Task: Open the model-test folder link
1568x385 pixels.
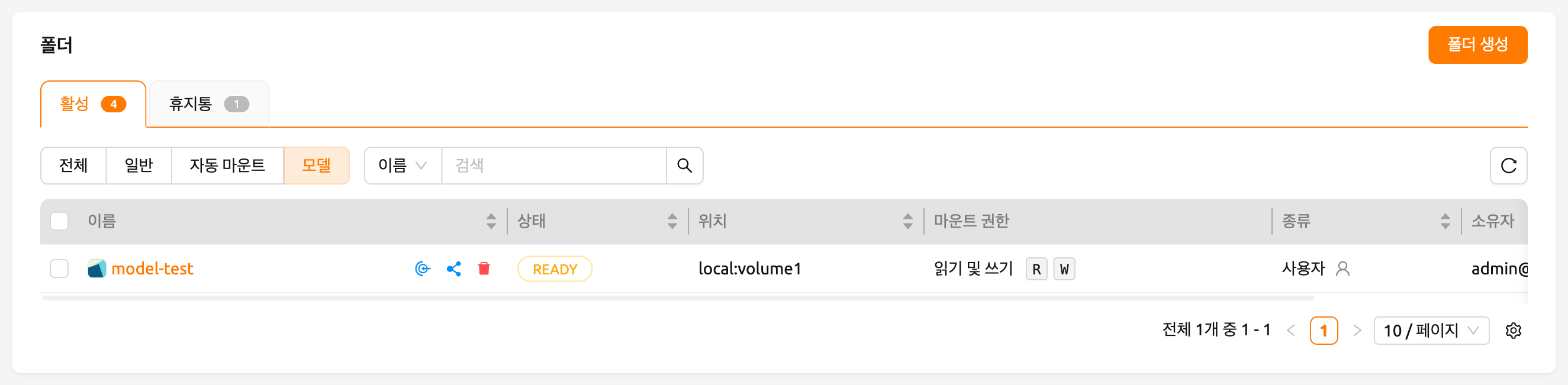Action: [152, 269]
